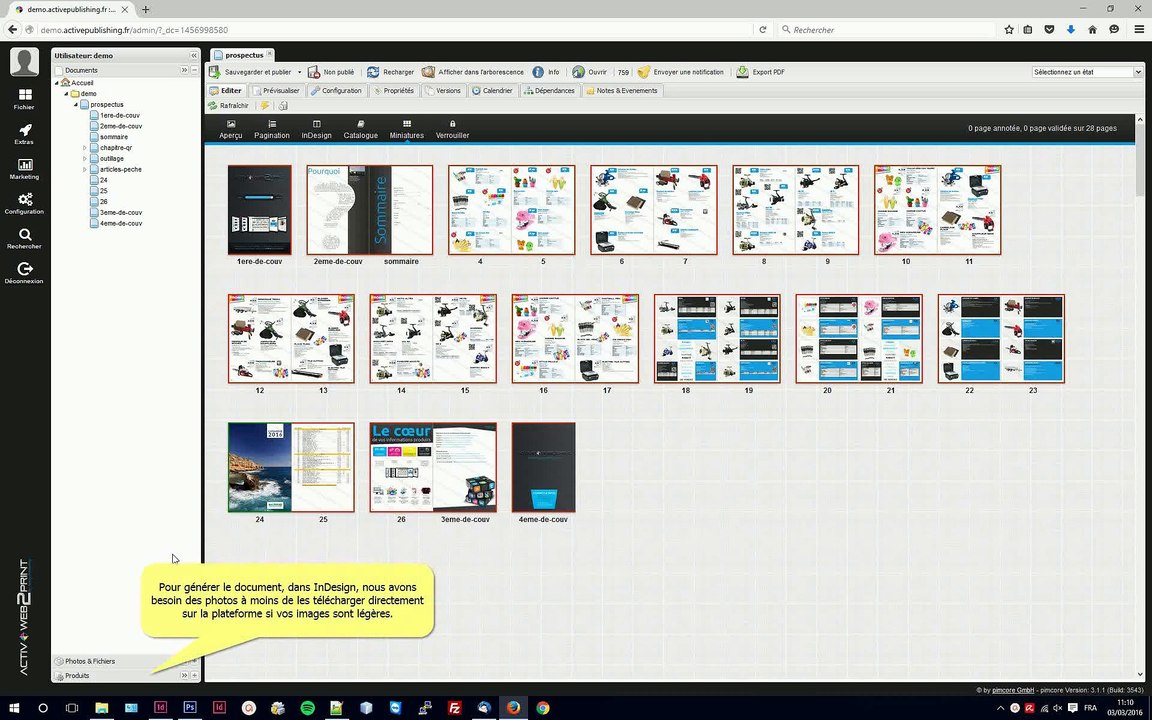Switch to the Propriétés tab
The image size is (1152, 720).
[394, 90]
